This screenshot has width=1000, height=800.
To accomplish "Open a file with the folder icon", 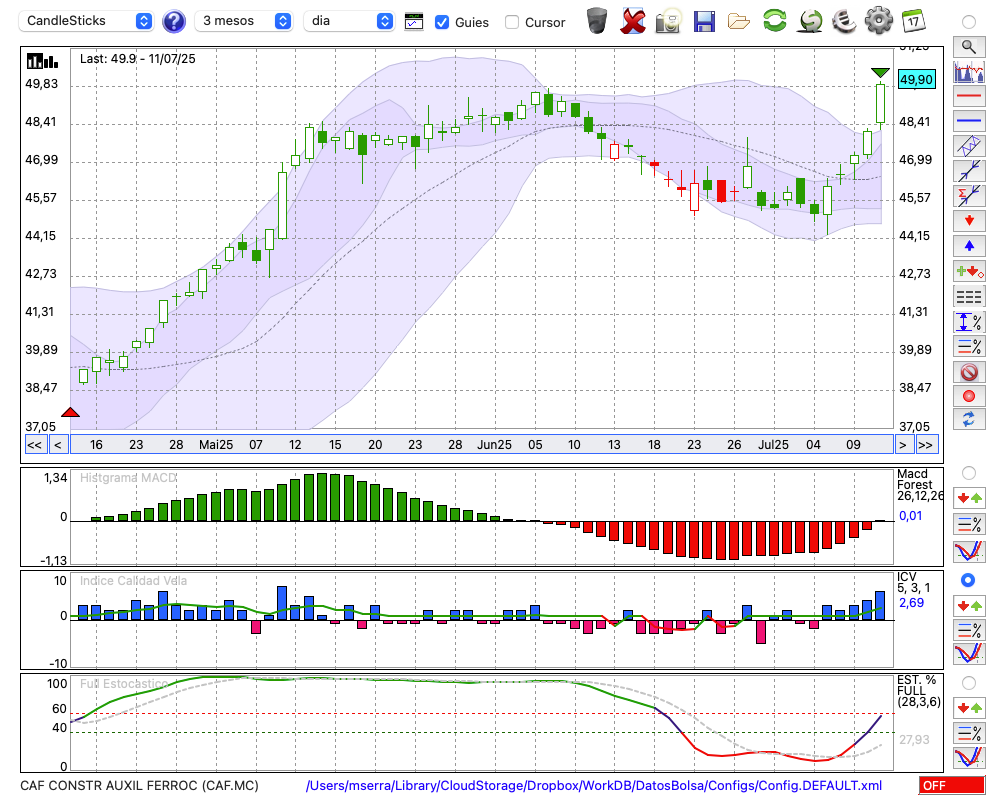I will [x=739, y=22].
